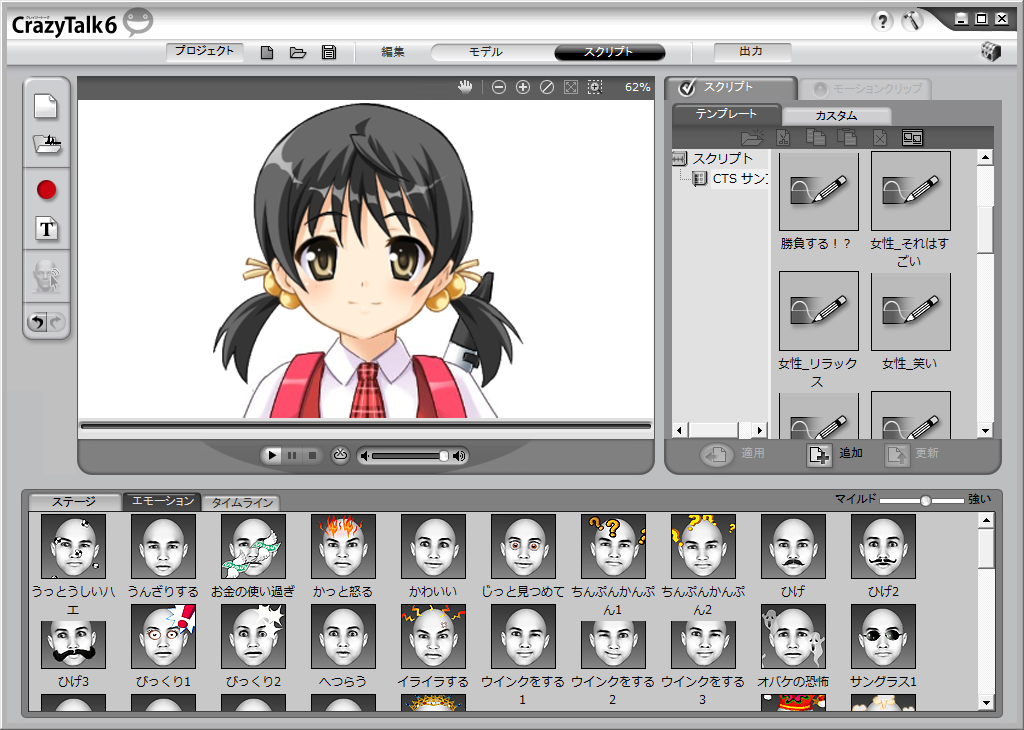Play the script preview
Screen dimensions: 1024x730
pos(271,455)
